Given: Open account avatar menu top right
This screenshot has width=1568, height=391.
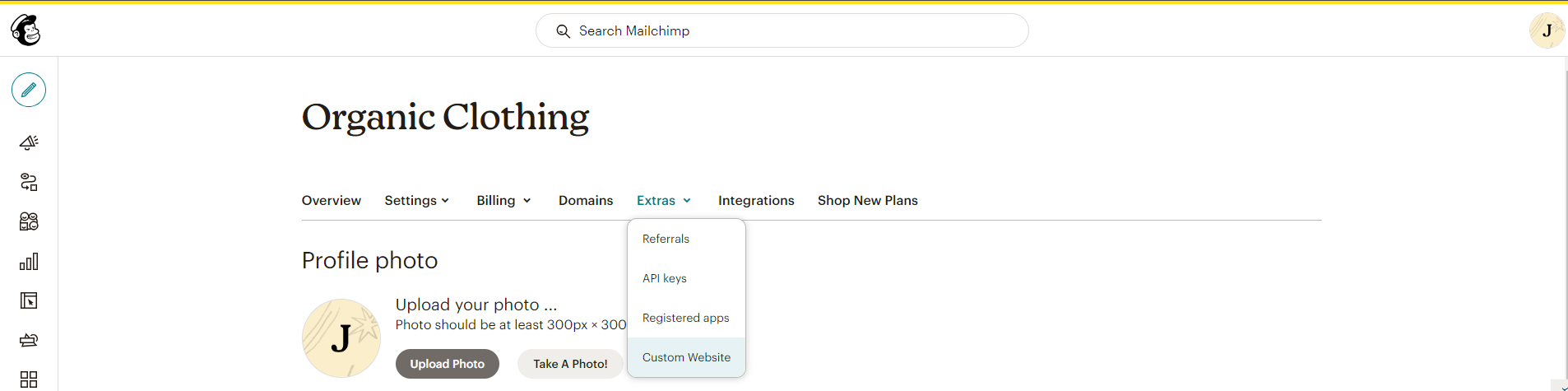Looking at the screenshot, I should (1546, 30).
